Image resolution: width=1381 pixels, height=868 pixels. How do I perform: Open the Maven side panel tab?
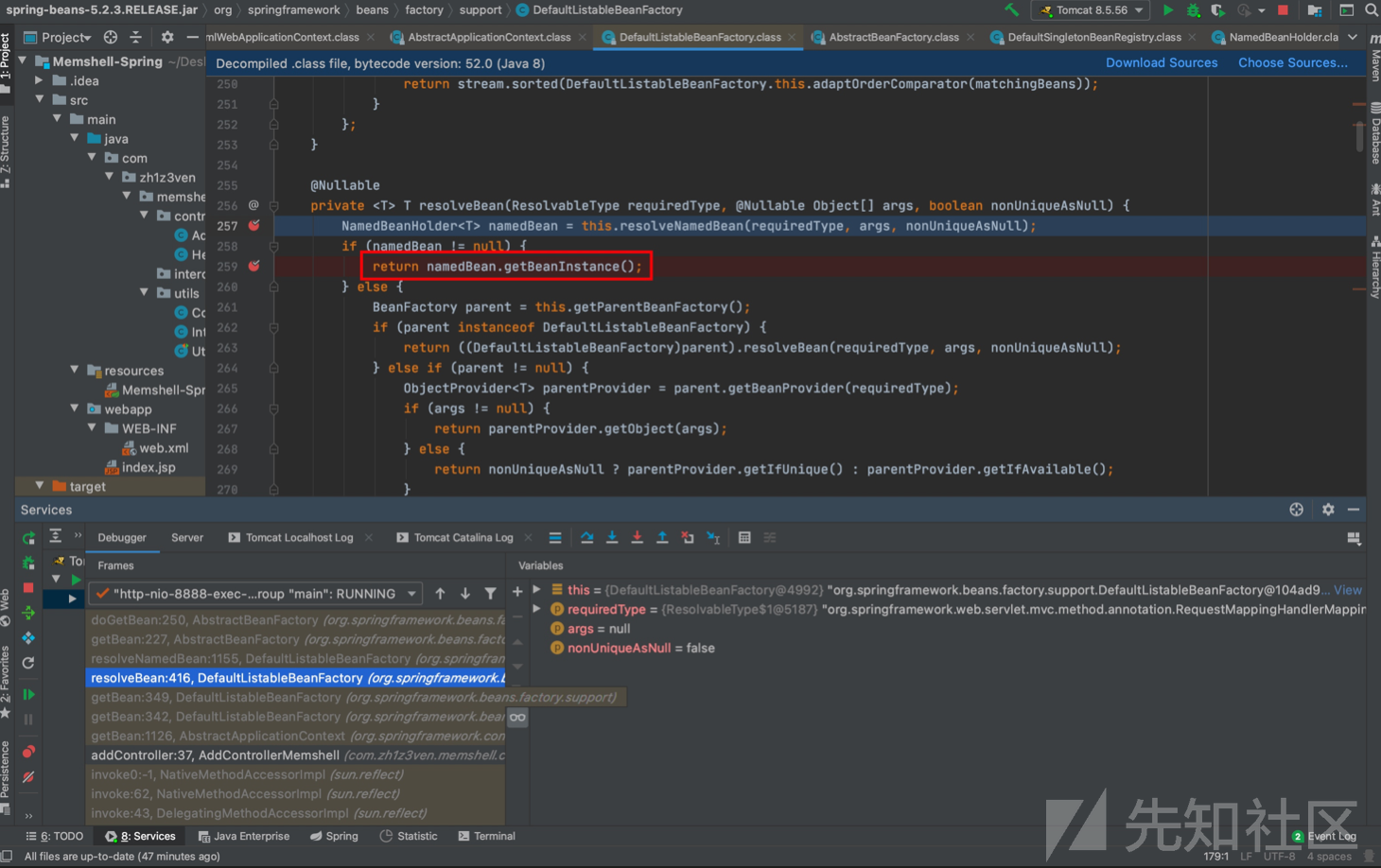(x=1374, y=59)
